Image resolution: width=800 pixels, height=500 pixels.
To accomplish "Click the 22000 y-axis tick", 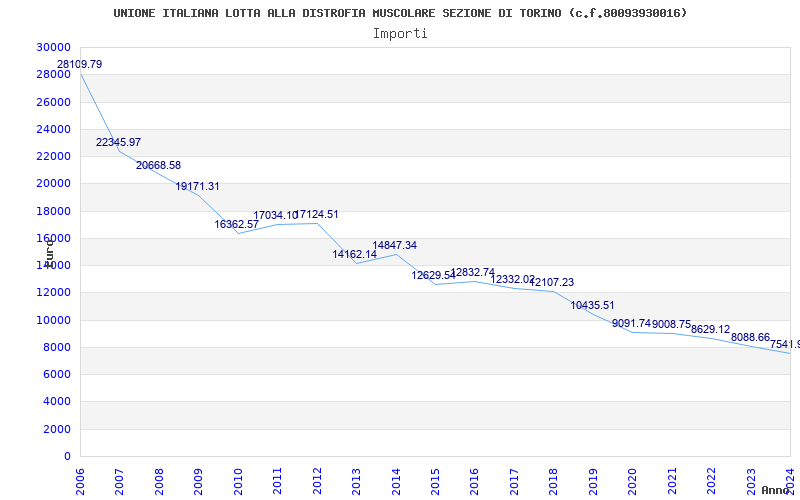I will point(53,156).
